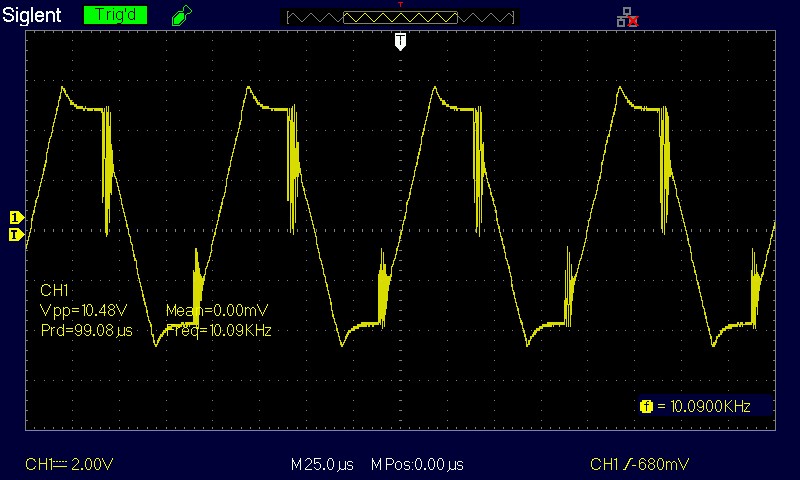Click the trigger level T marker on left edge
This screenshot has height=480, width=800.
click(16, 235)
